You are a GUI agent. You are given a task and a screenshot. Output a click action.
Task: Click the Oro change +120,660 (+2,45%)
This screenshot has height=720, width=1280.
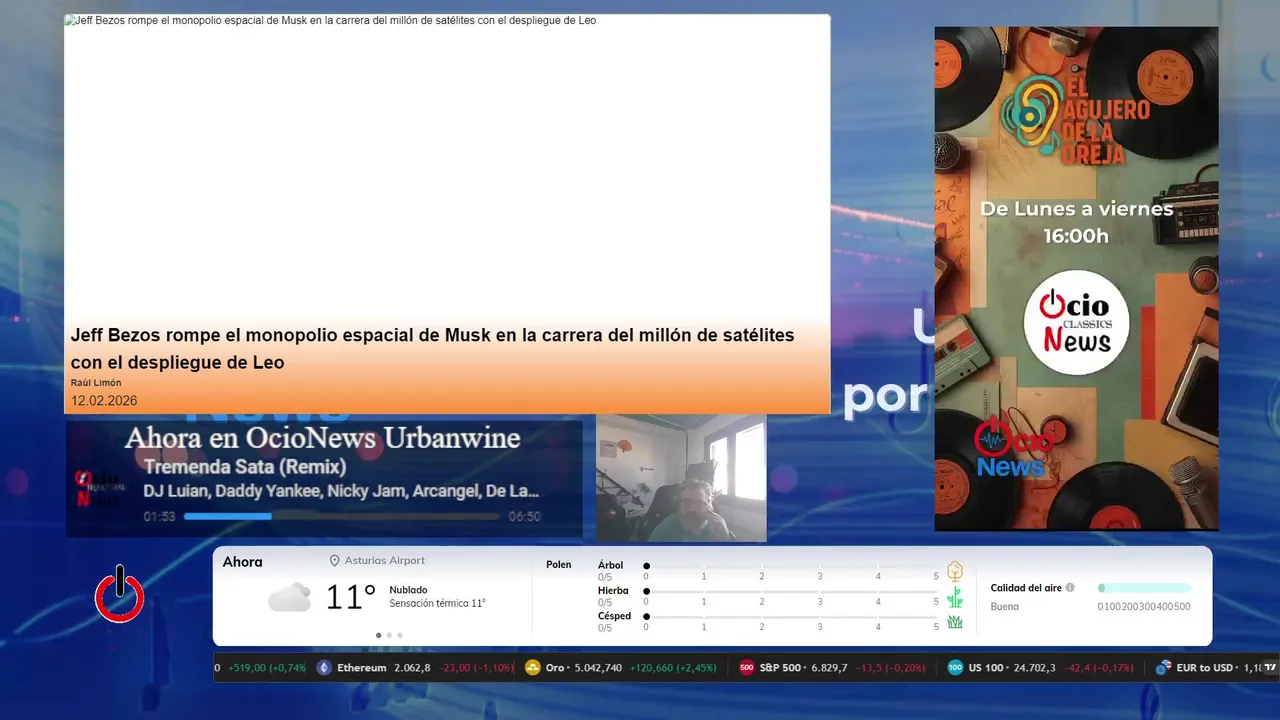(x=673, y=668)
